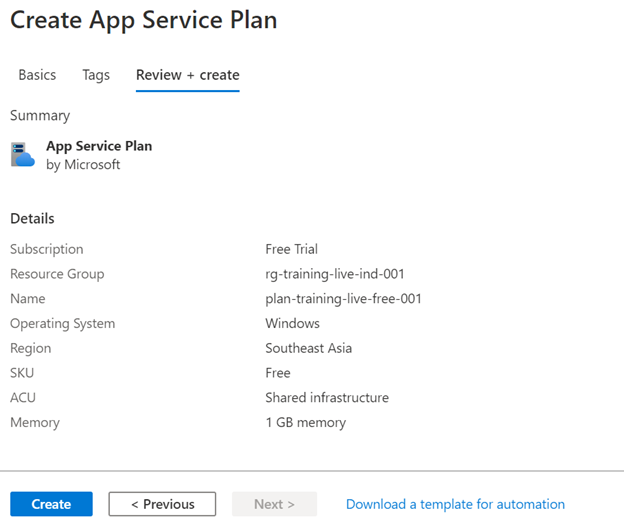Select the Review + create tab
Image resolution: width=624 pixels, height=526 pixels.
[x=188, y=75]
